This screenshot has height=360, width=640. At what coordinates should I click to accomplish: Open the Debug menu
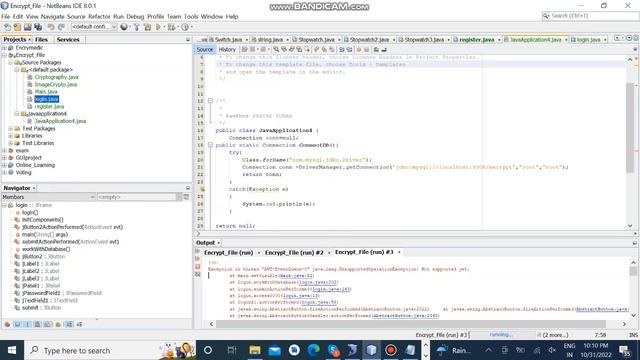(135, 16)
